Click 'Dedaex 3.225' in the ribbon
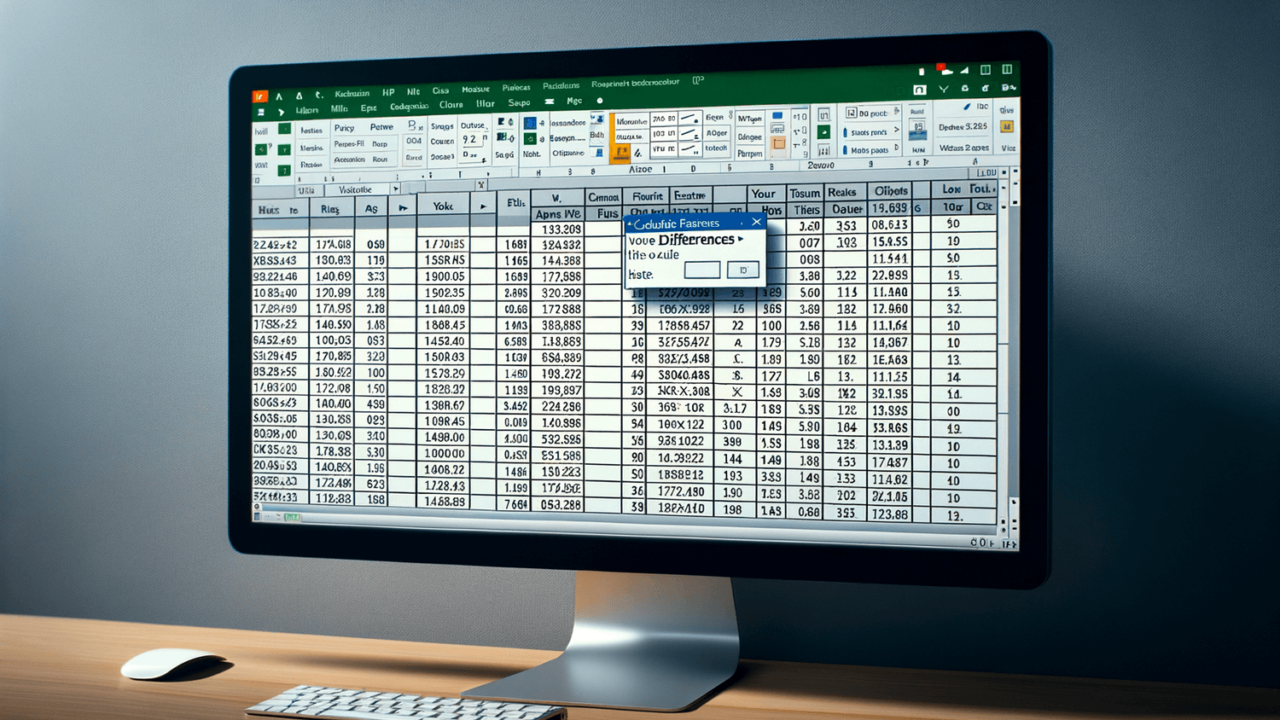The height and width of the screenshot is (720, 1280). point(963,127)
